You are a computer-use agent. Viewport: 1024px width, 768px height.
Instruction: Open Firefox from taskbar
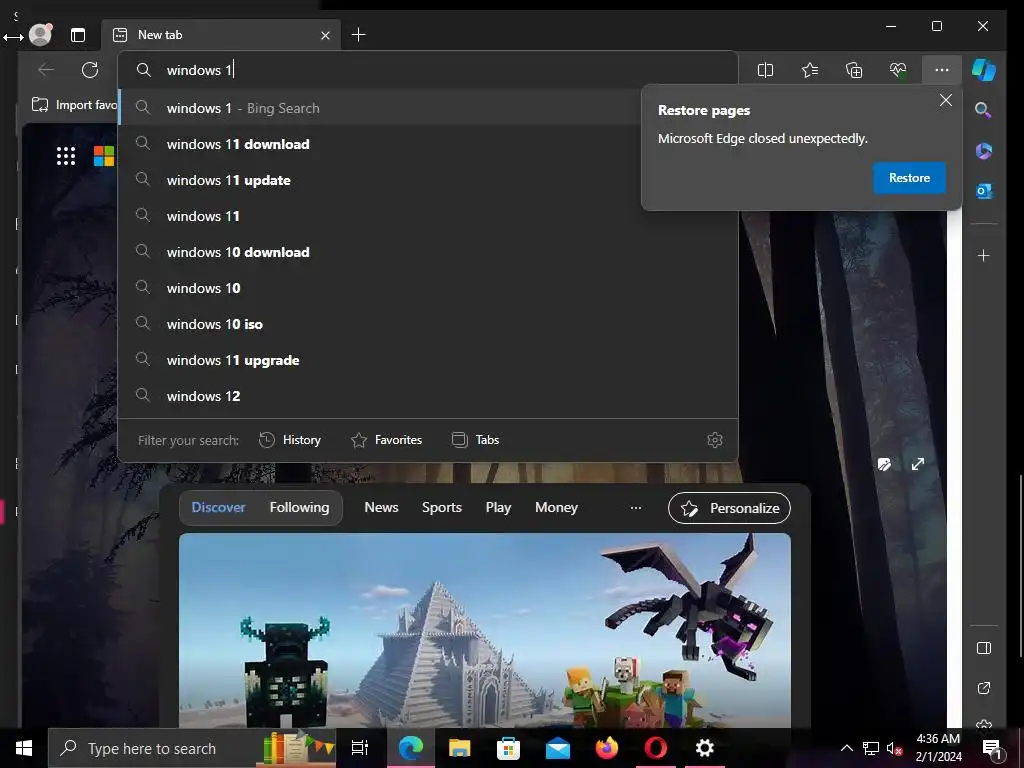pos(607,748)
